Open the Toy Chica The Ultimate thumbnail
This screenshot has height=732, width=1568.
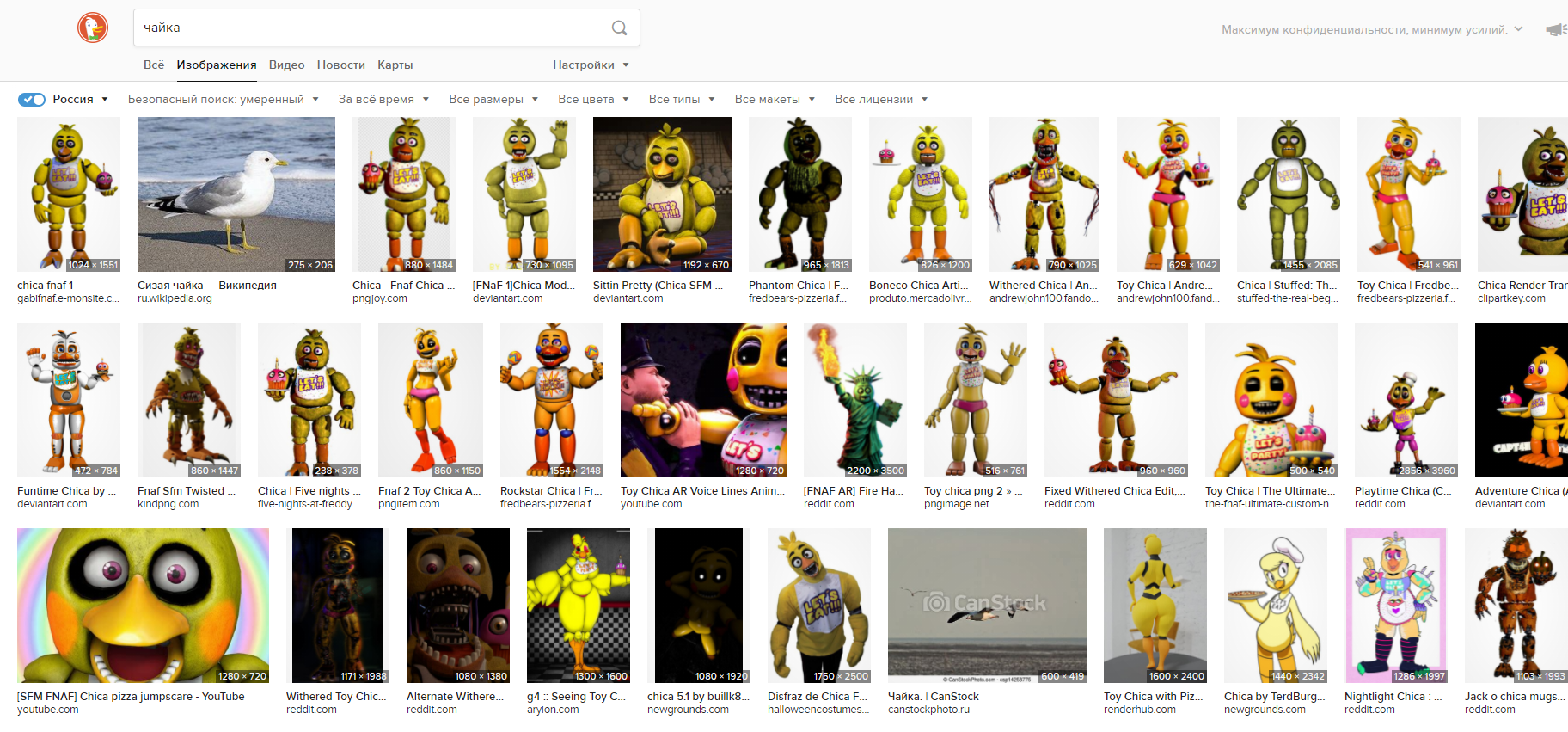(x=1271, y=400)
